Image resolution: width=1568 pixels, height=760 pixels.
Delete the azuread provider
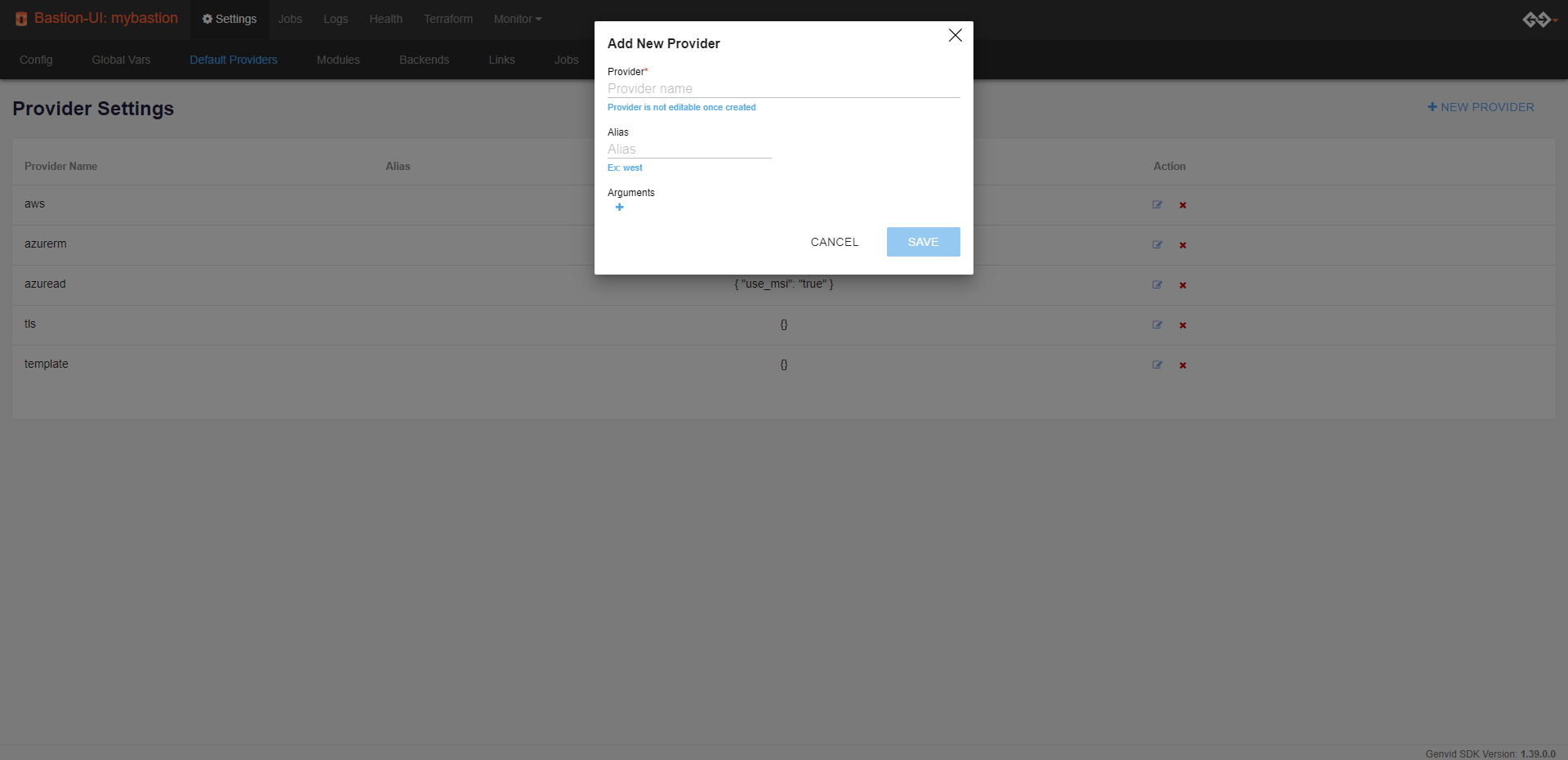coord(1183,285)
